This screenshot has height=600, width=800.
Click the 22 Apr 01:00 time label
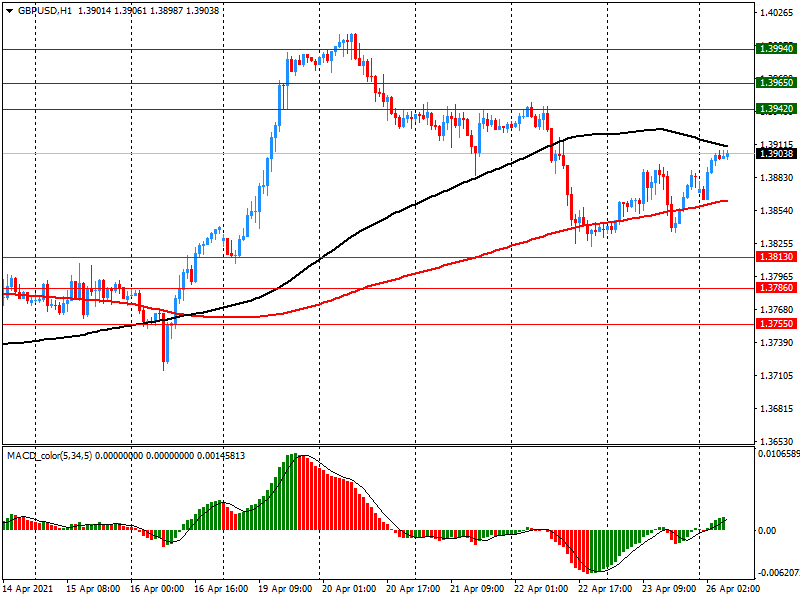click(x=541, y=589)
